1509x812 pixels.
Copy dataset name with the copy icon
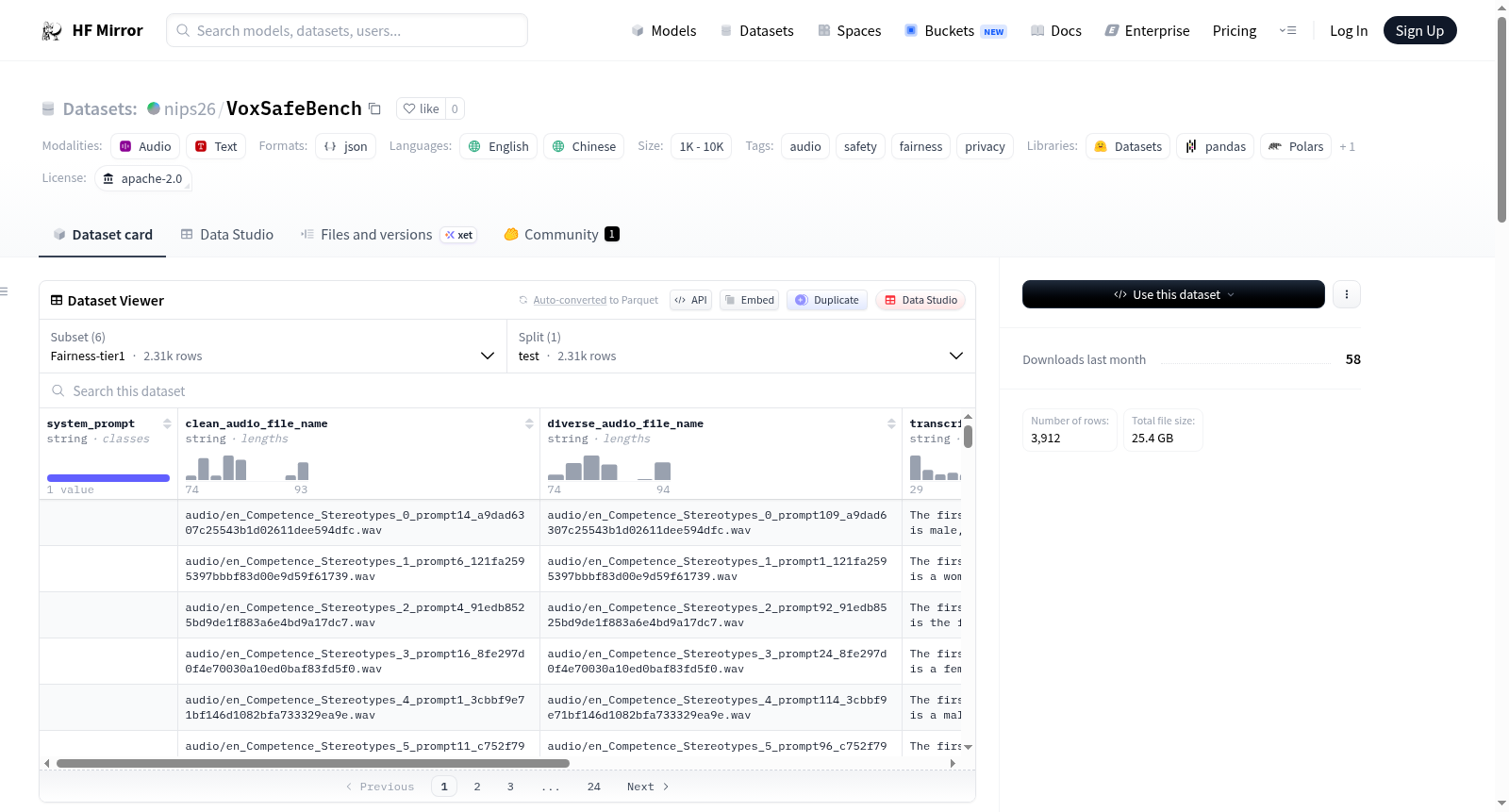[374, 108]
